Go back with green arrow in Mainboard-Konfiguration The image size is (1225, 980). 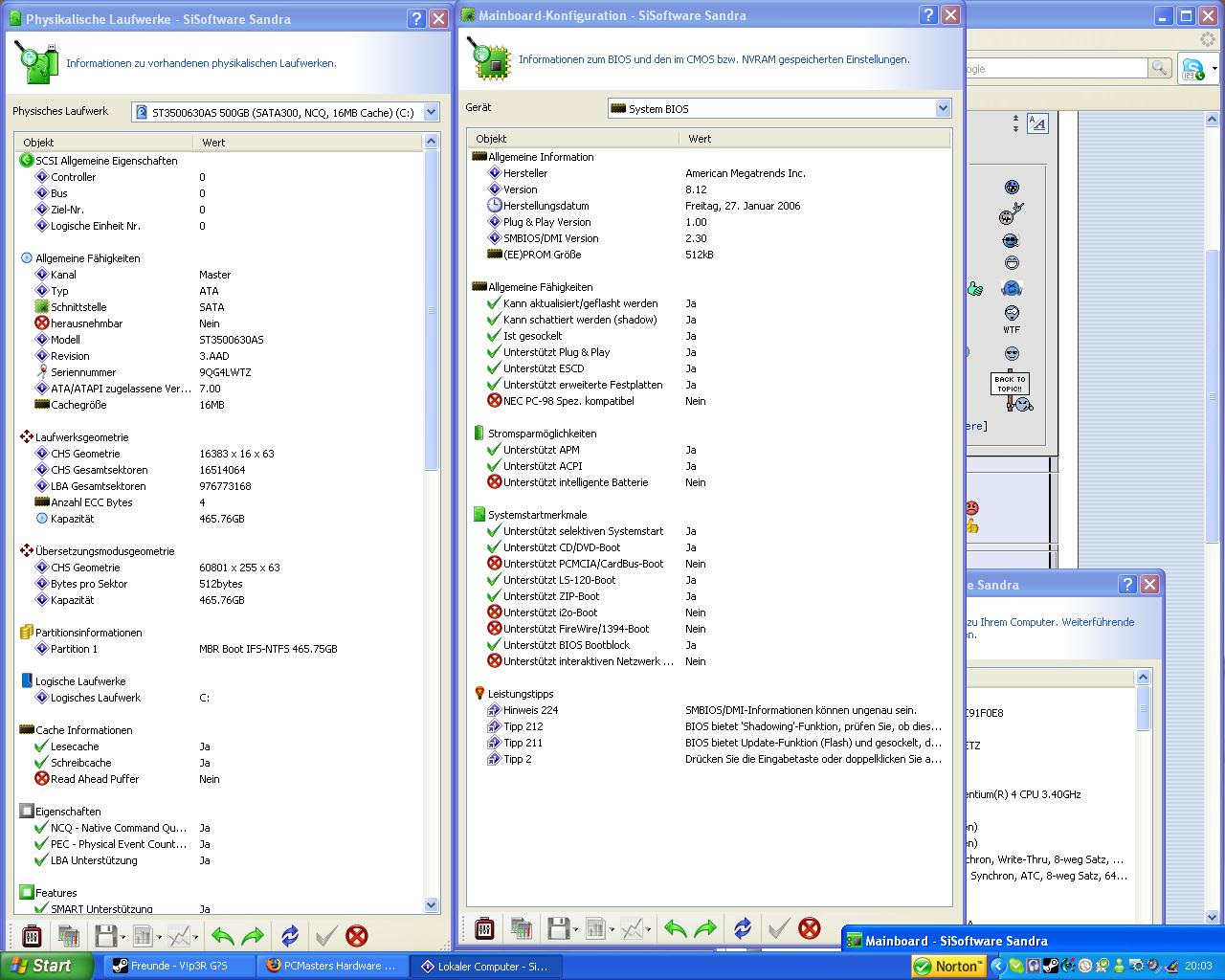pos(676,927)
